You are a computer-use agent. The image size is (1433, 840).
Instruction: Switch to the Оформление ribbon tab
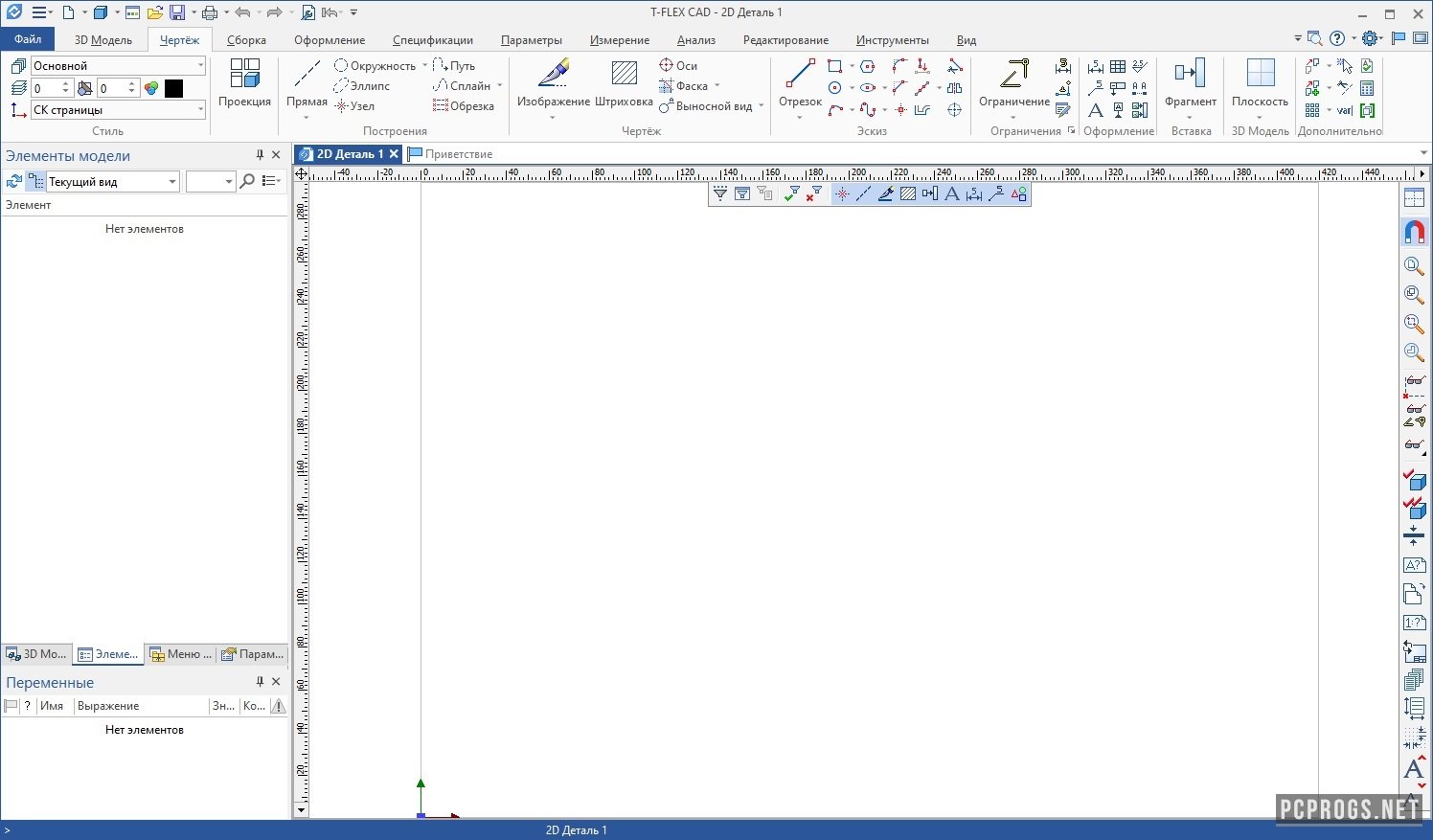pyautogui.click(x=330, y=40)
